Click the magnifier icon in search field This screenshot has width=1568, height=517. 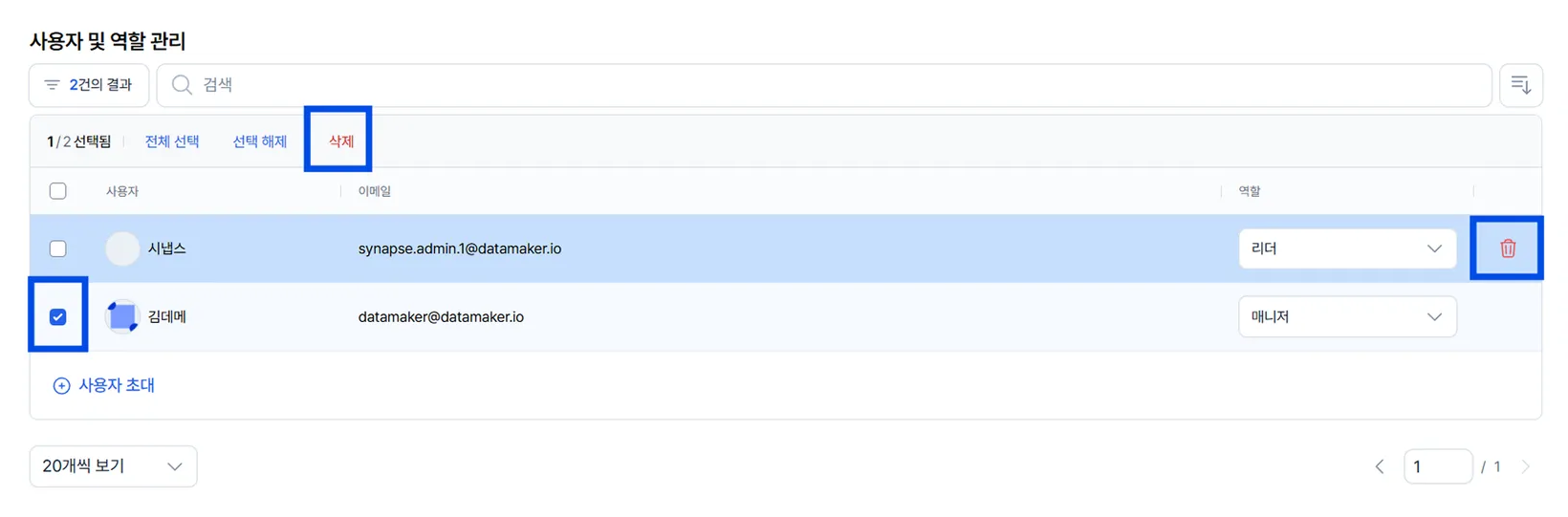click(182, 85)
